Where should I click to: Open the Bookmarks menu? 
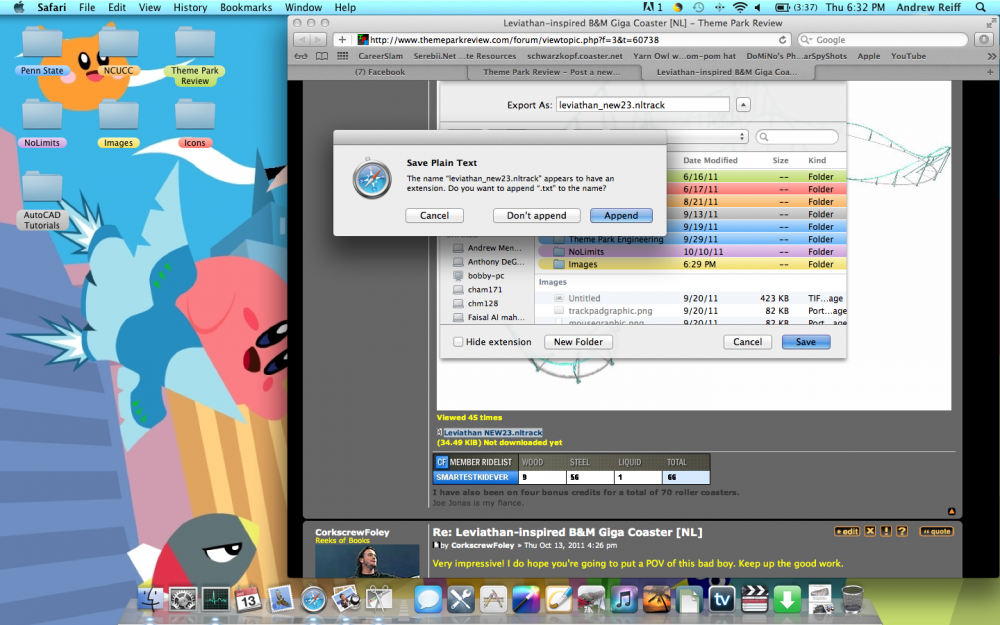[x=244, y=7]
